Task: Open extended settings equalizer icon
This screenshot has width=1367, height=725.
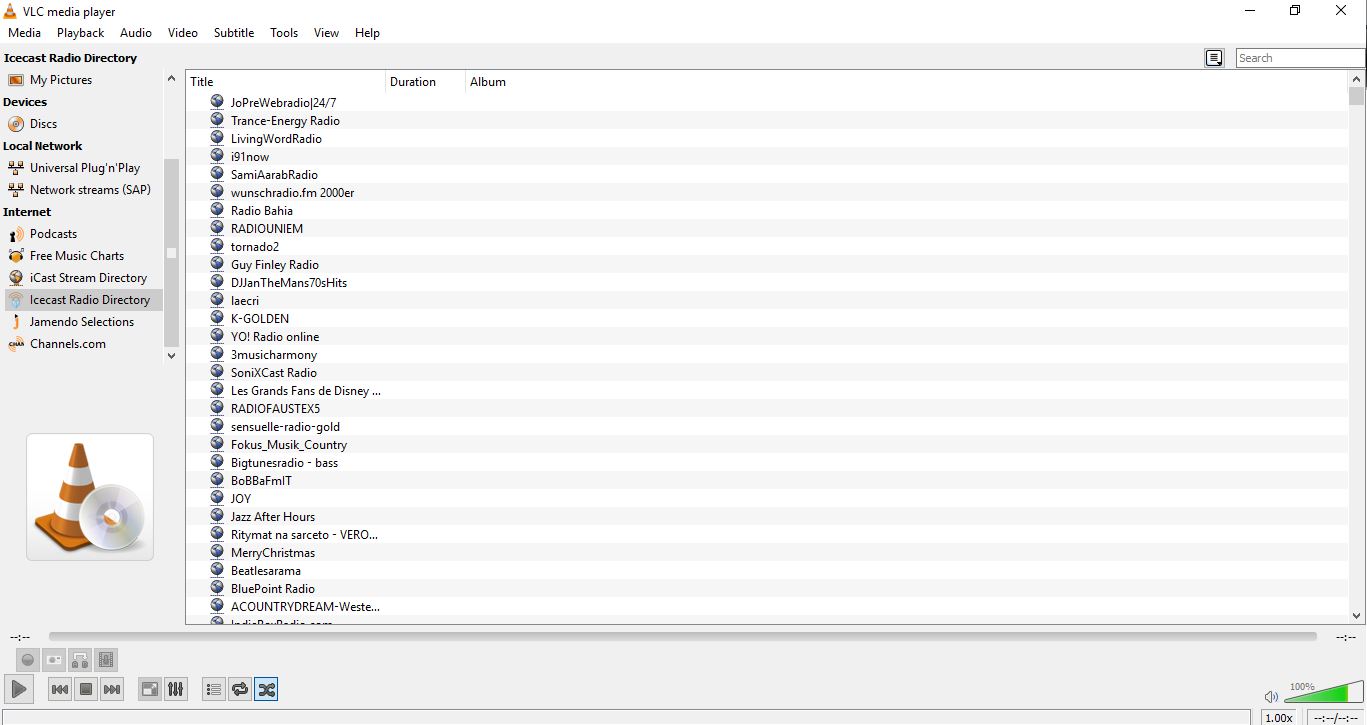Action: tap(175, 689)
